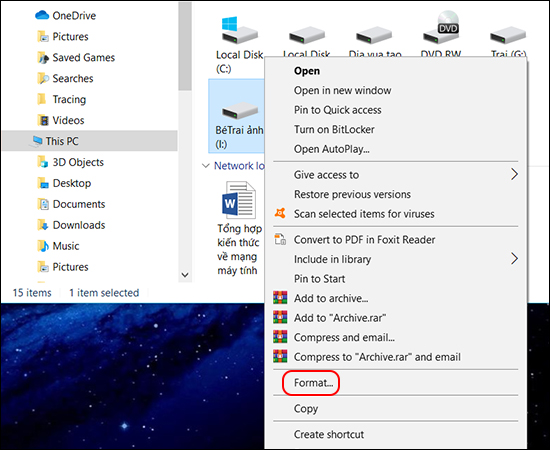This screenshot has width=550, height=450.
Task: Click the Music folder icon
Action: (x=43, y=246)
